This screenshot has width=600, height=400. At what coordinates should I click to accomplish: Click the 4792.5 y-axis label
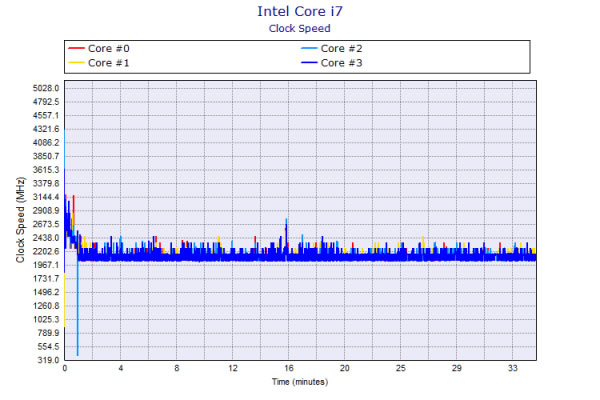[x=46, y=102]
